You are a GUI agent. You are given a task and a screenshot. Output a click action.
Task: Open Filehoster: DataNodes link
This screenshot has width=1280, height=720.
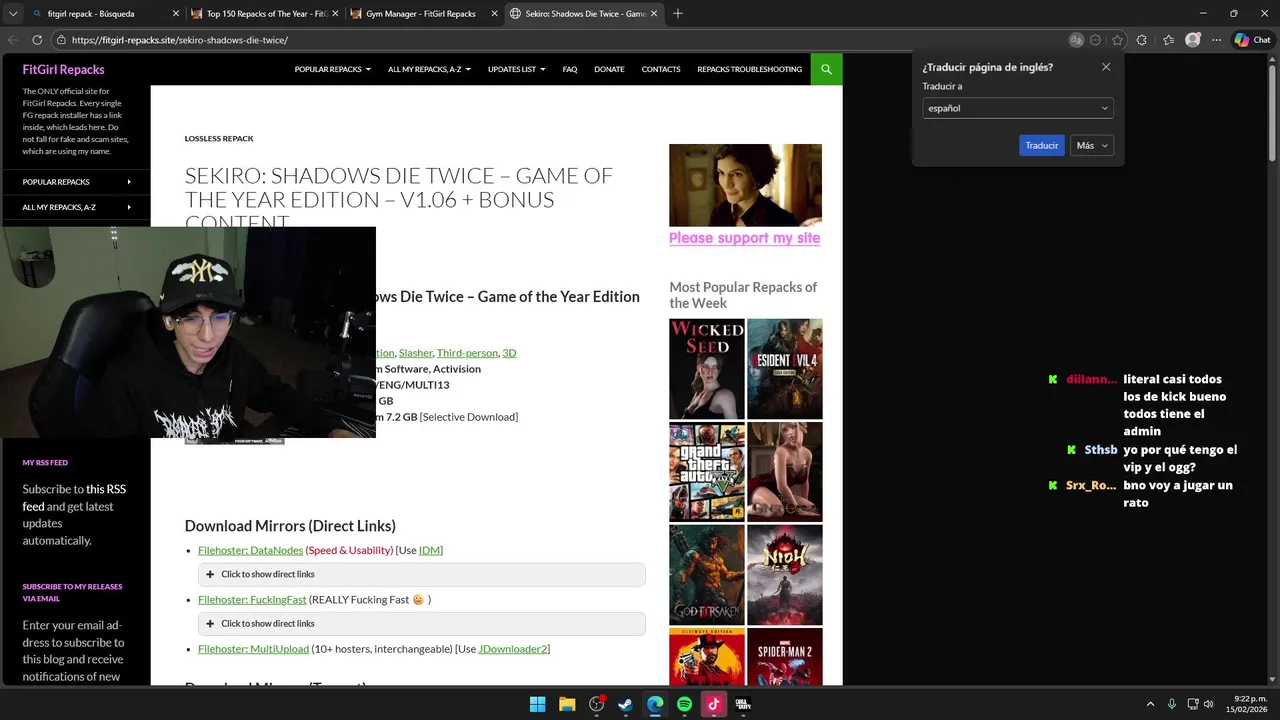250,550
